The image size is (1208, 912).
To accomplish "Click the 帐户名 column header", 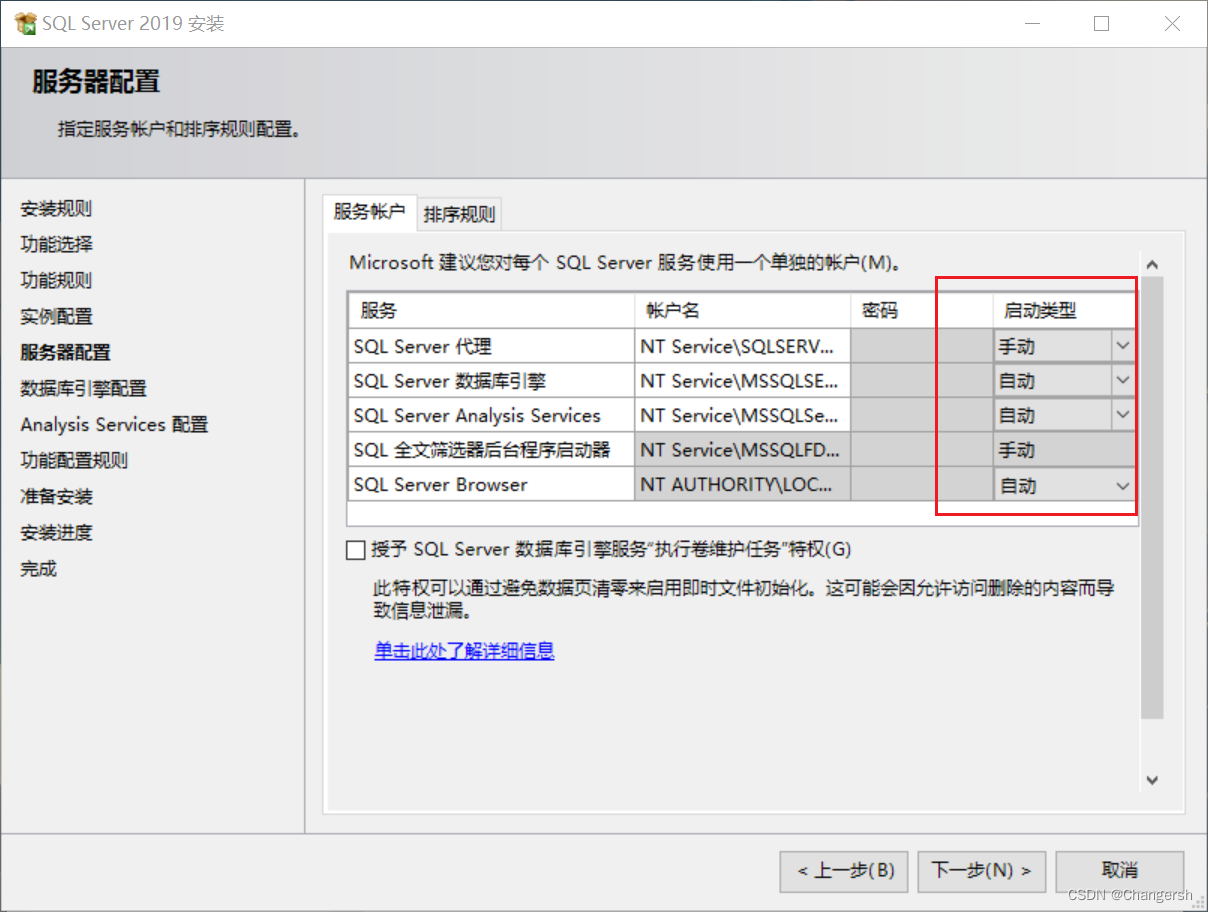I will coord(742,311).
